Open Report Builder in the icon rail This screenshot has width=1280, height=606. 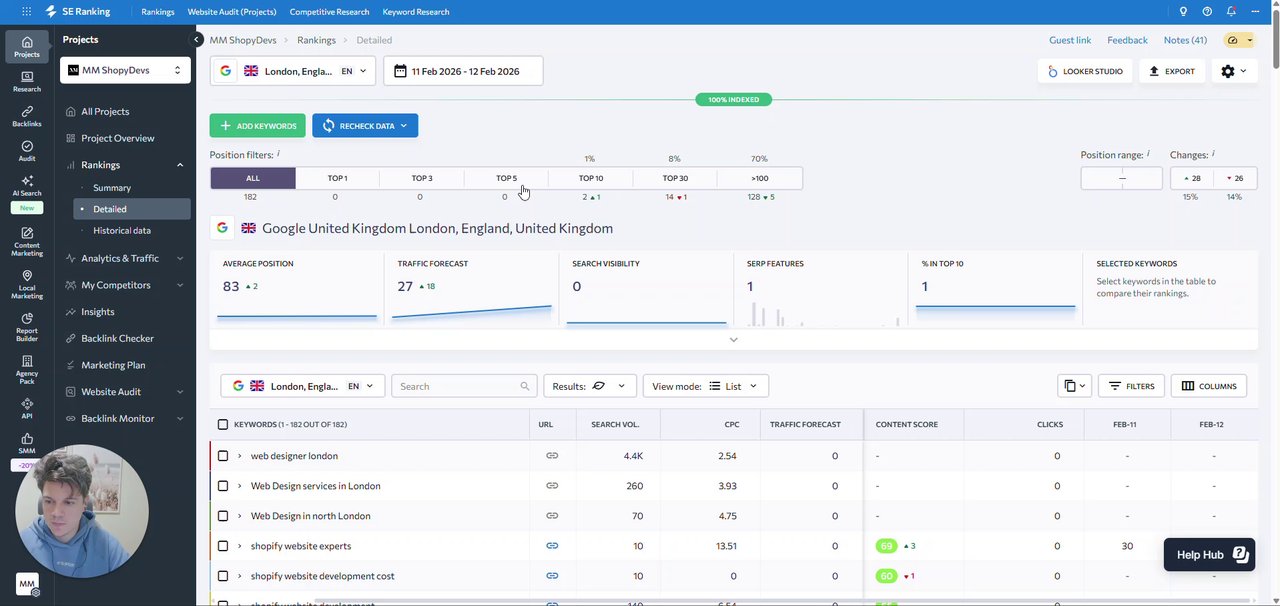27,326
